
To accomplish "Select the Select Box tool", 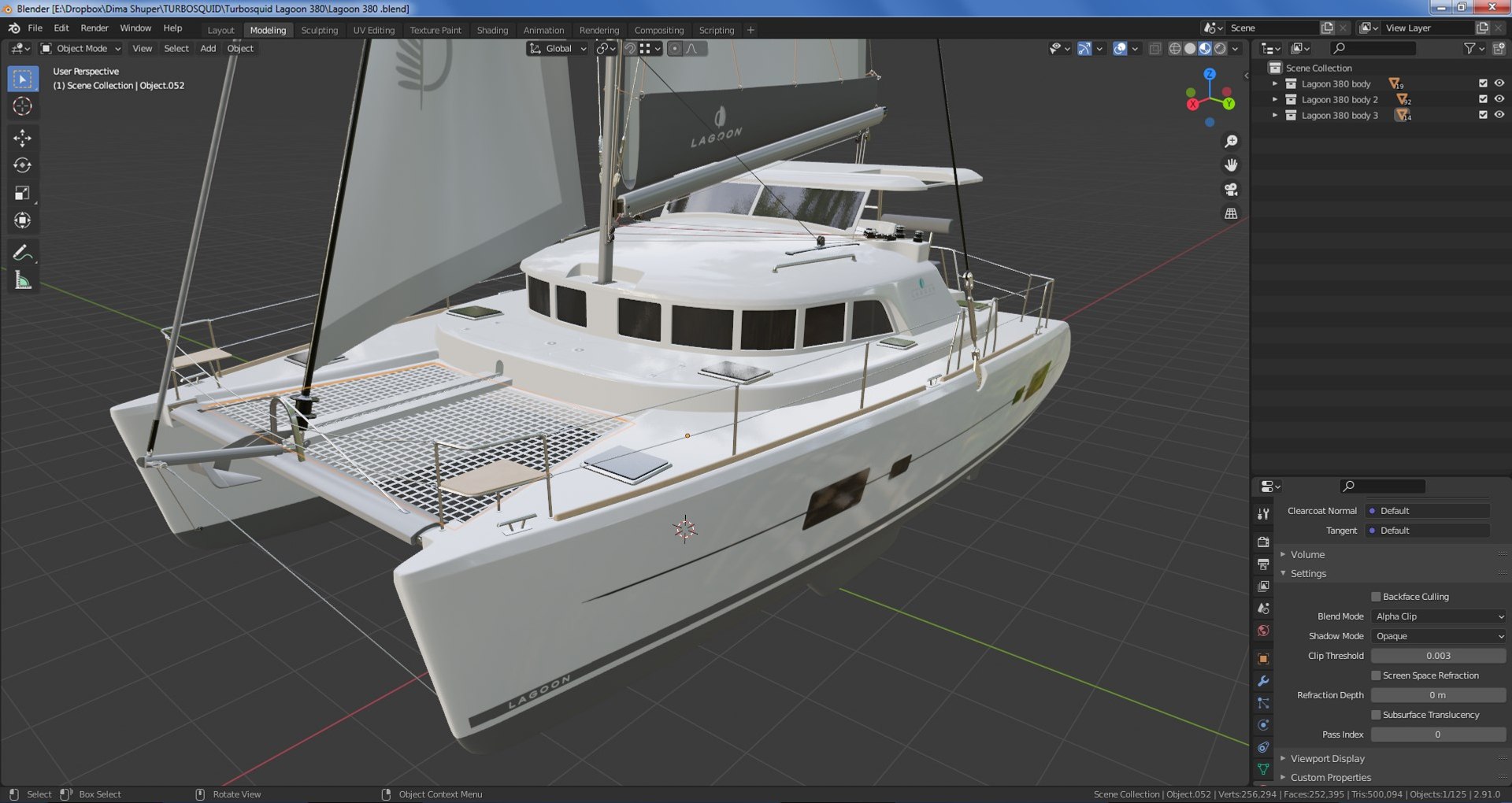I will tap(23, 79).
